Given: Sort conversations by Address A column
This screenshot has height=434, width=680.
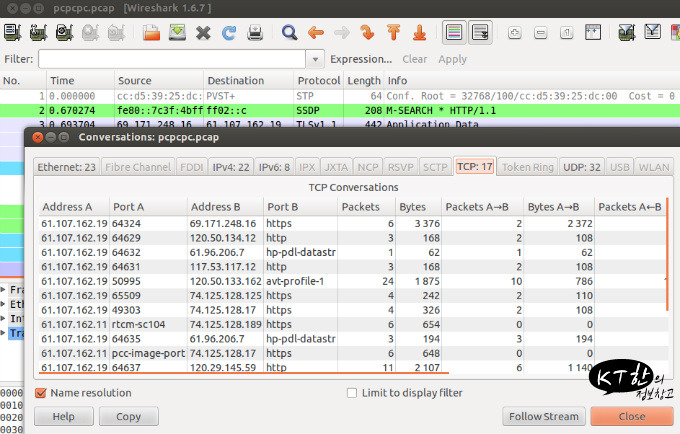Looking at the screenshot, I should coord(74,207).
